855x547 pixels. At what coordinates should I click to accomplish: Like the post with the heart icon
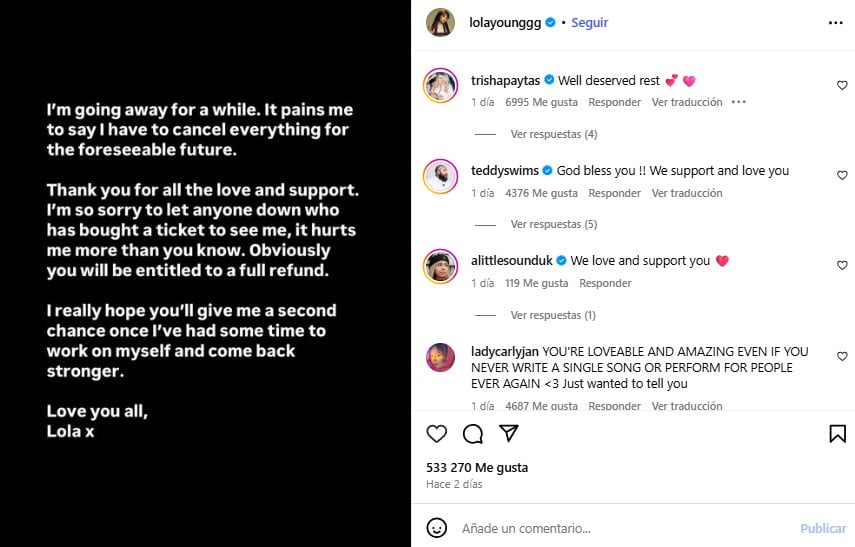point(437,434)
